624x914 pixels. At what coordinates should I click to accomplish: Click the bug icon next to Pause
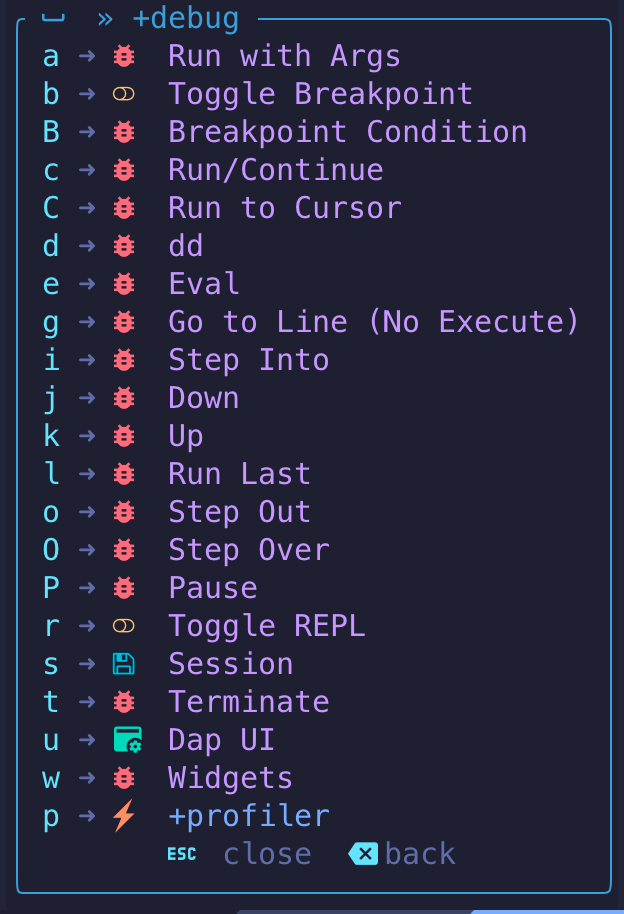tap(124, 588)
